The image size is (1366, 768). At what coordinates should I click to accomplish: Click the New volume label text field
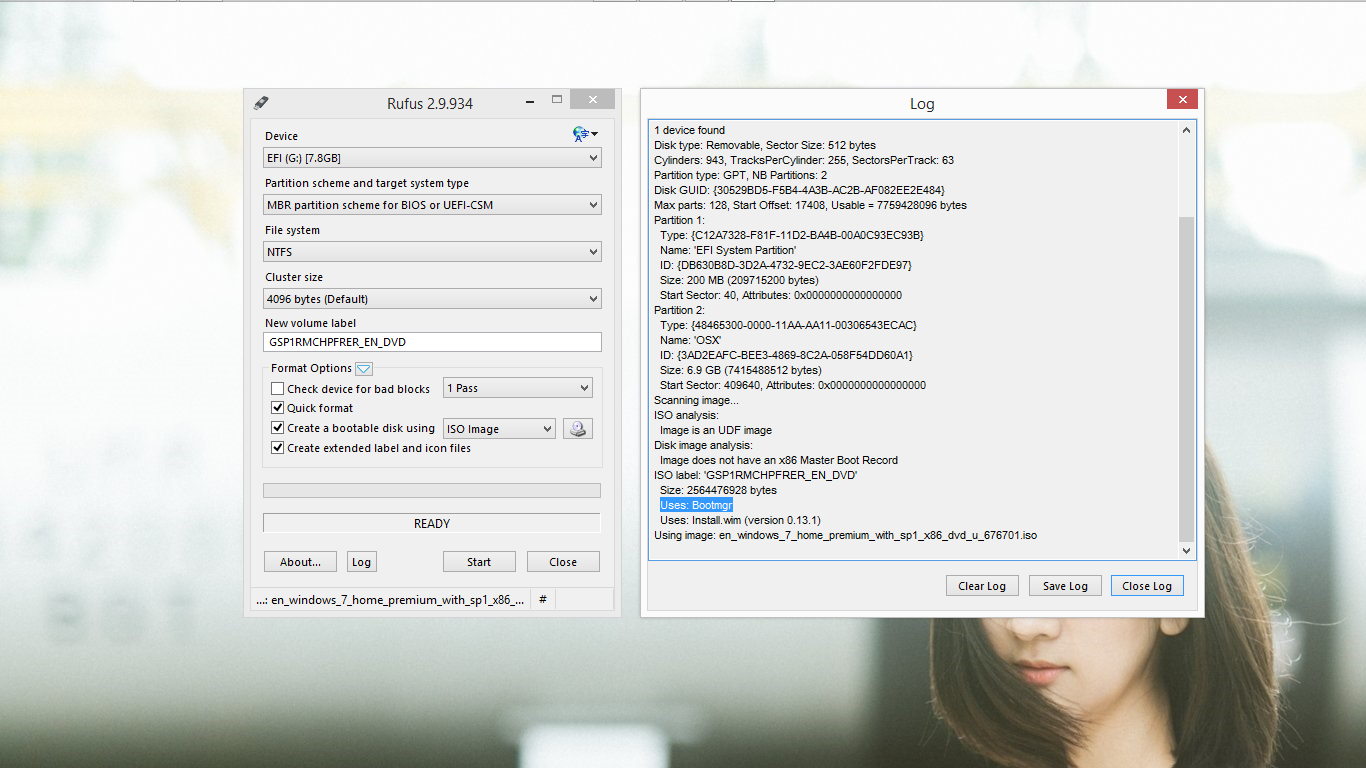(x=432, y=342)
